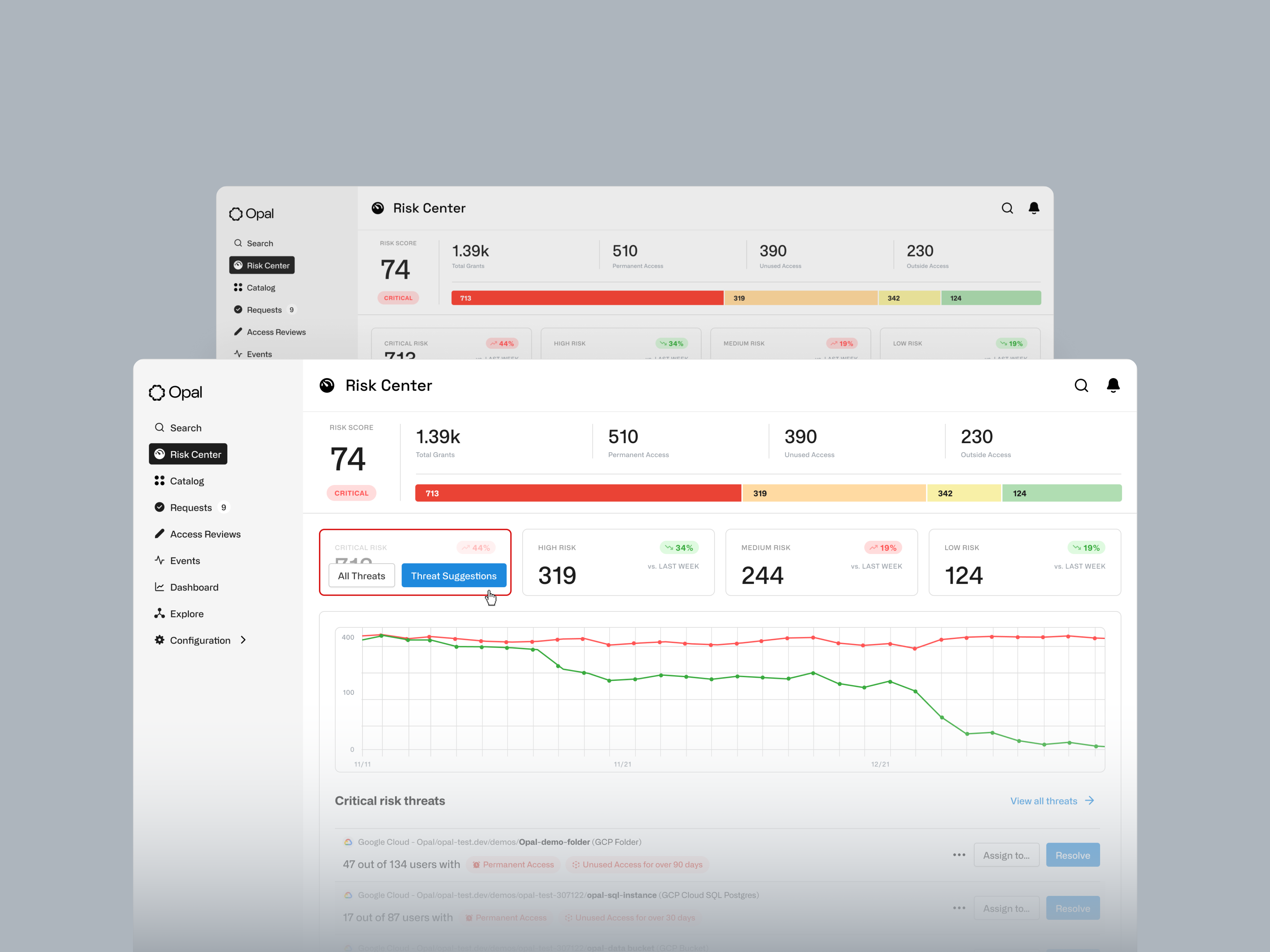Click the Risk Center shield icon in sidebar
1270x952 pixels.
tap(159, 454)
